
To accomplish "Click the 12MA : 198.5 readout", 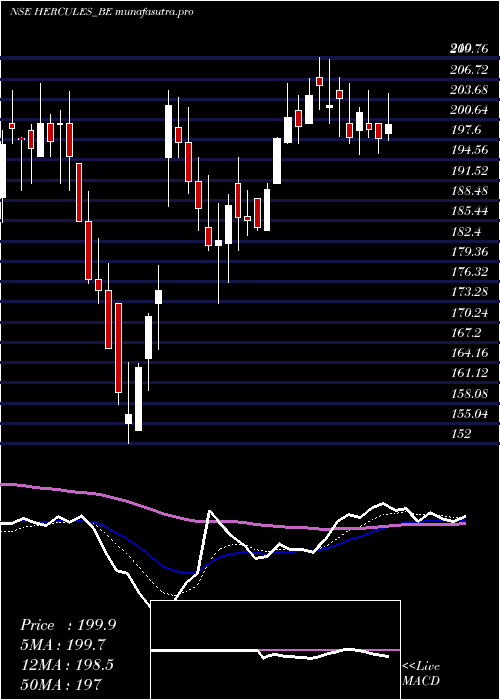I will (x=67, y=664).
